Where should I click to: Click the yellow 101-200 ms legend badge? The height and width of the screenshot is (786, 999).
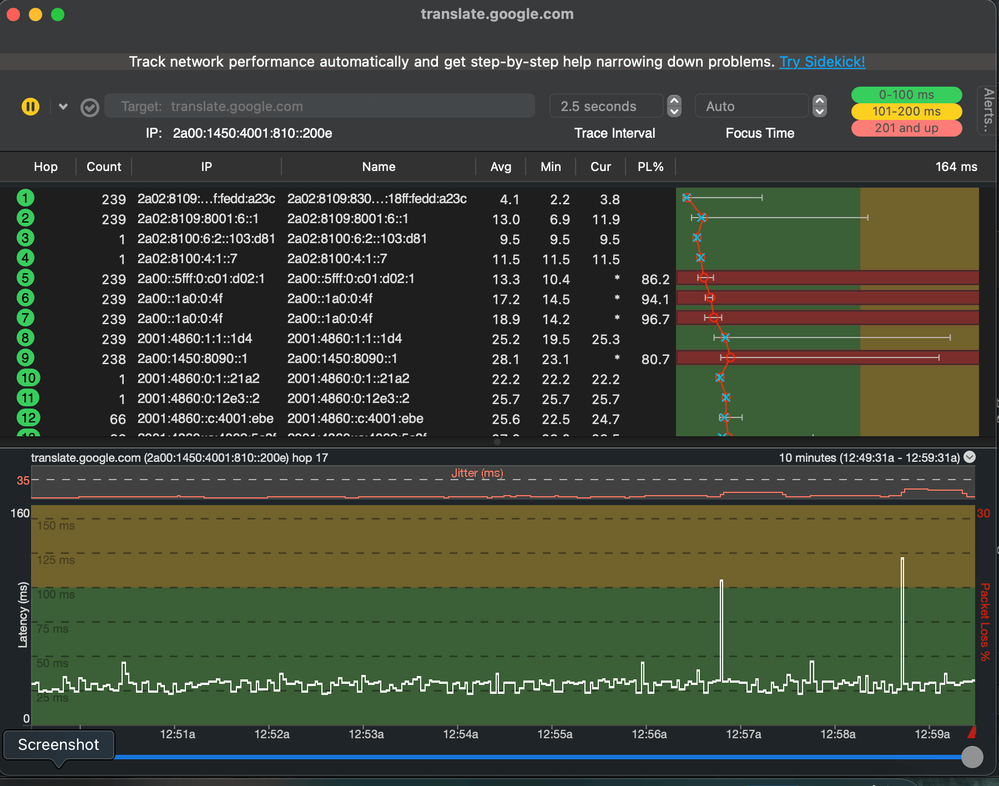[x=906, y=111]
